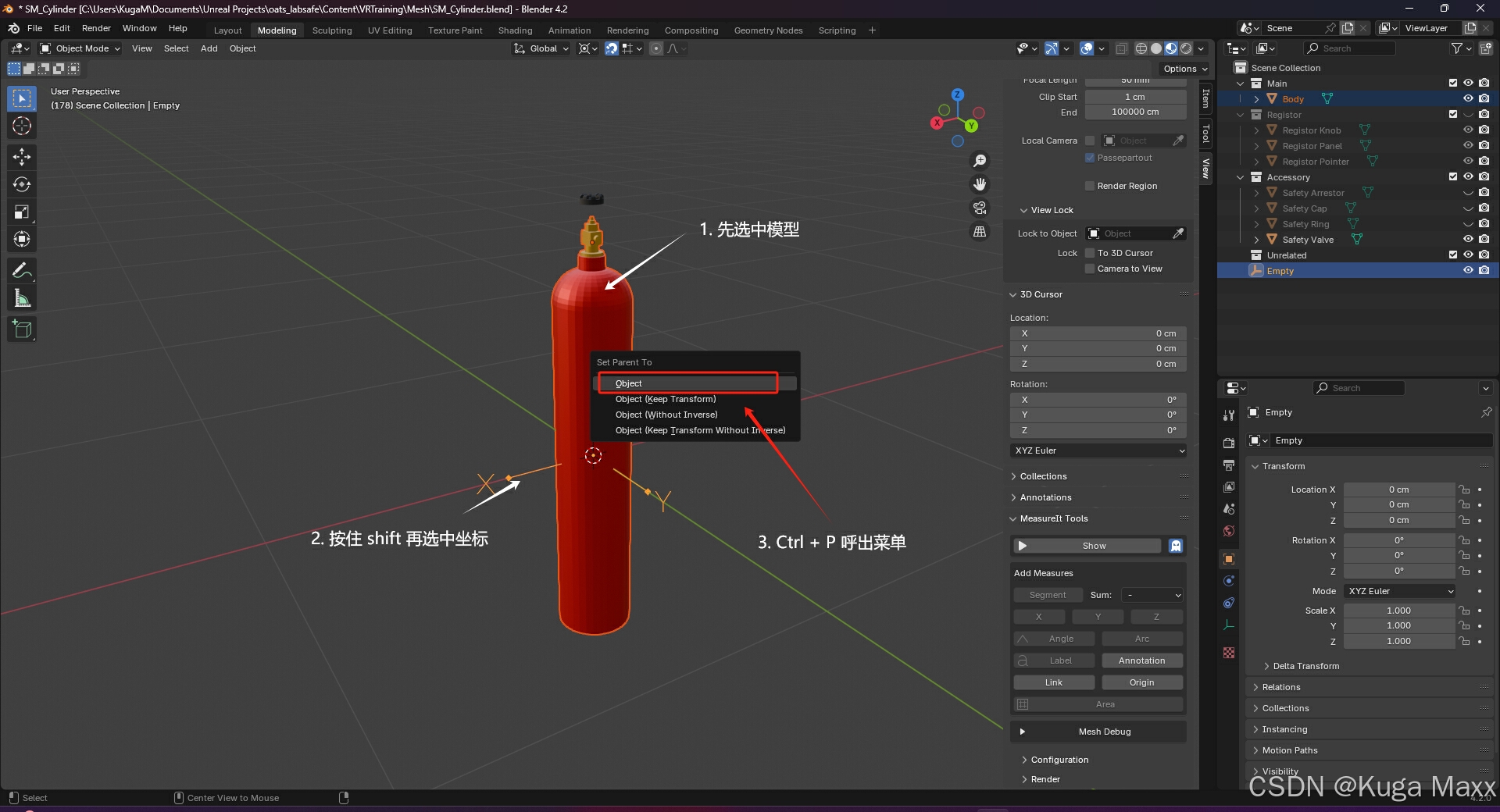1500x812 pixels.
Task: Select the Scale tool
Action: (22, 212)
